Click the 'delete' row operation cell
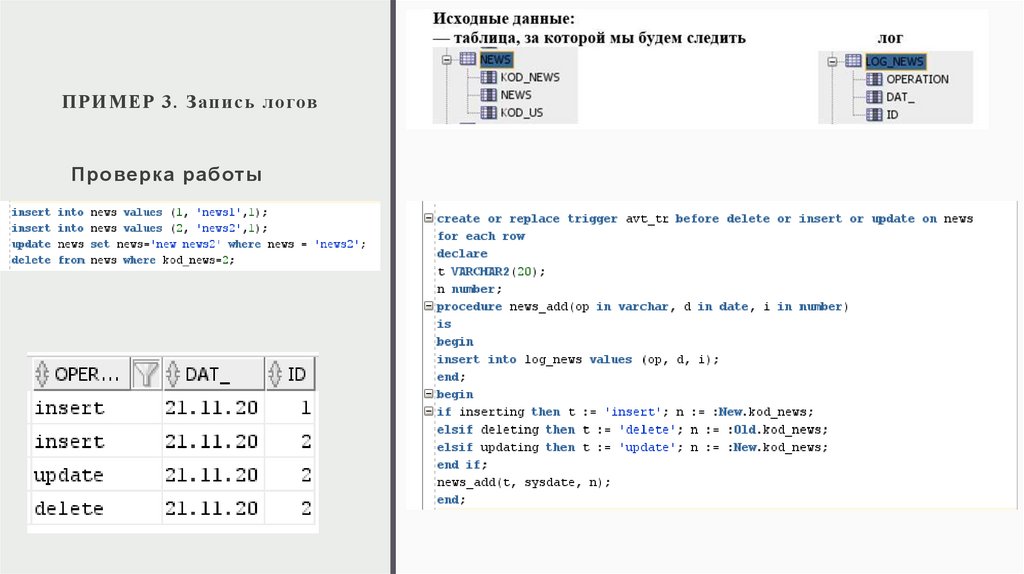 tap(69, 509)
